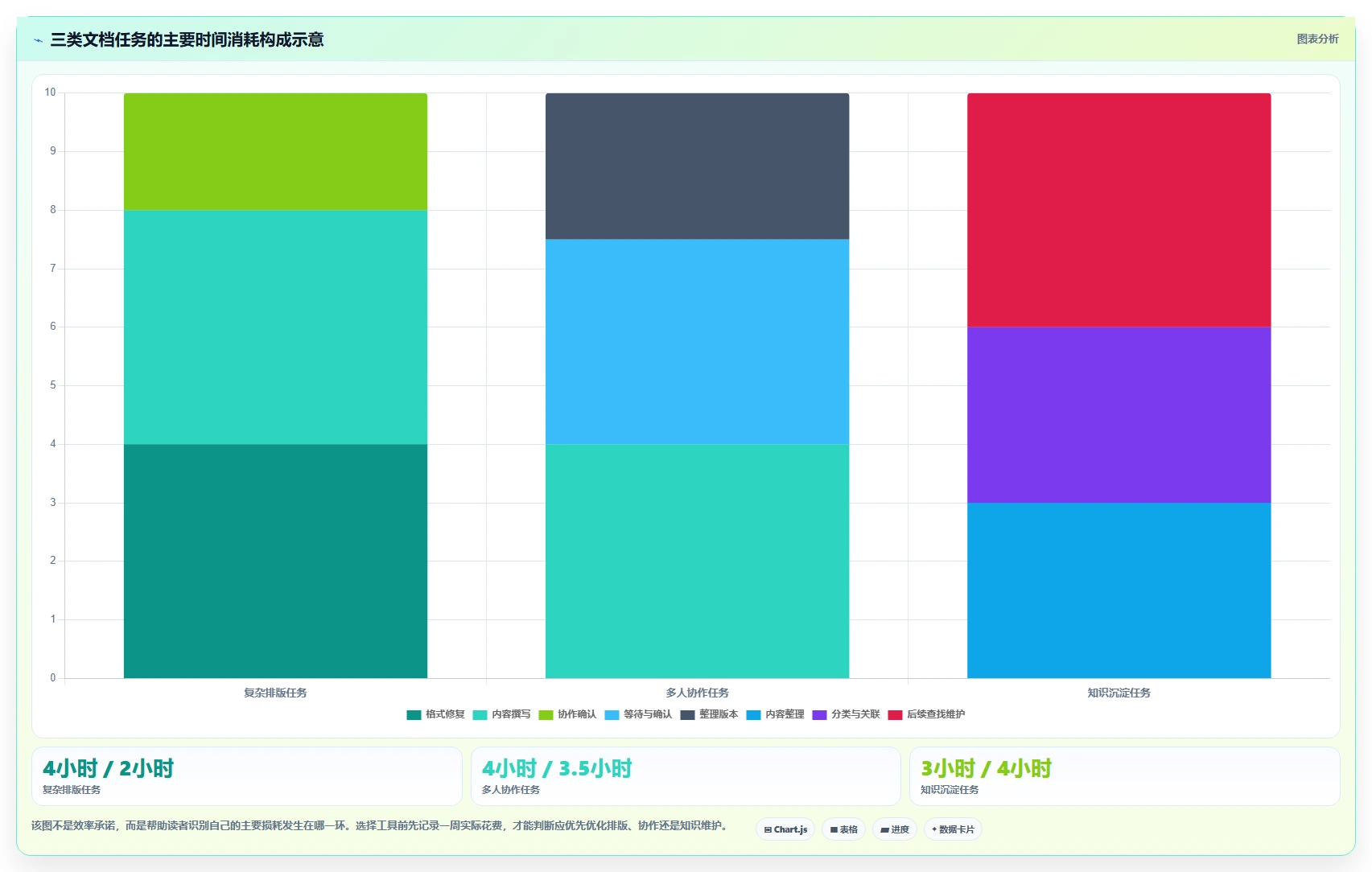Click the light blue 等待与确认 bar segment
Viewport: 1372px width, 872px height.
[697, 341]
